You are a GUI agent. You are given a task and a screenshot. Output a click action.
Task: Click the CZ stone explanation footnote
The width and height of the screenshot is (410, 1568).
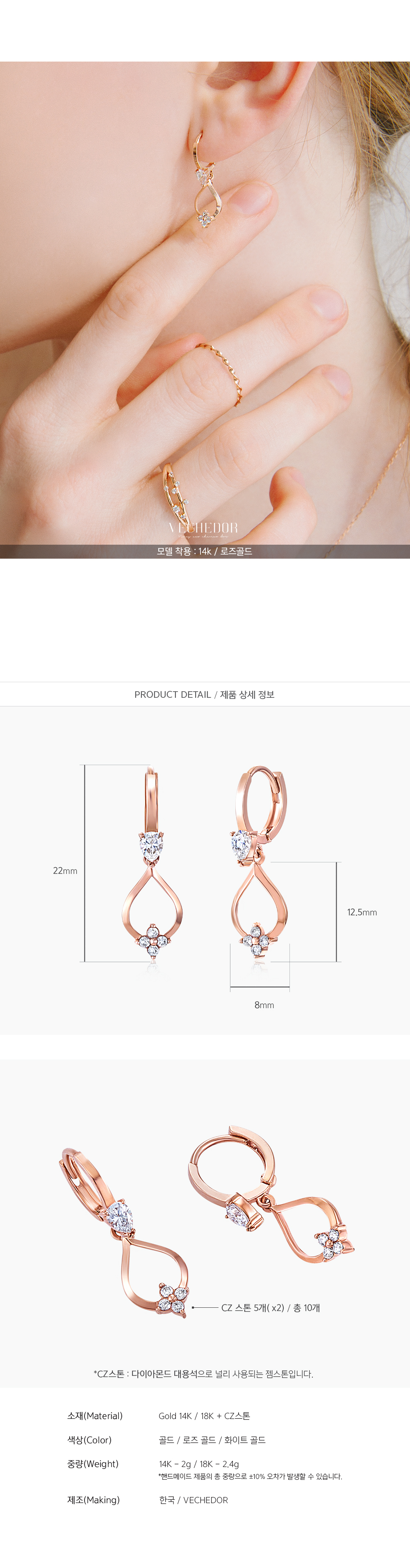click(x=203, y=1374)
